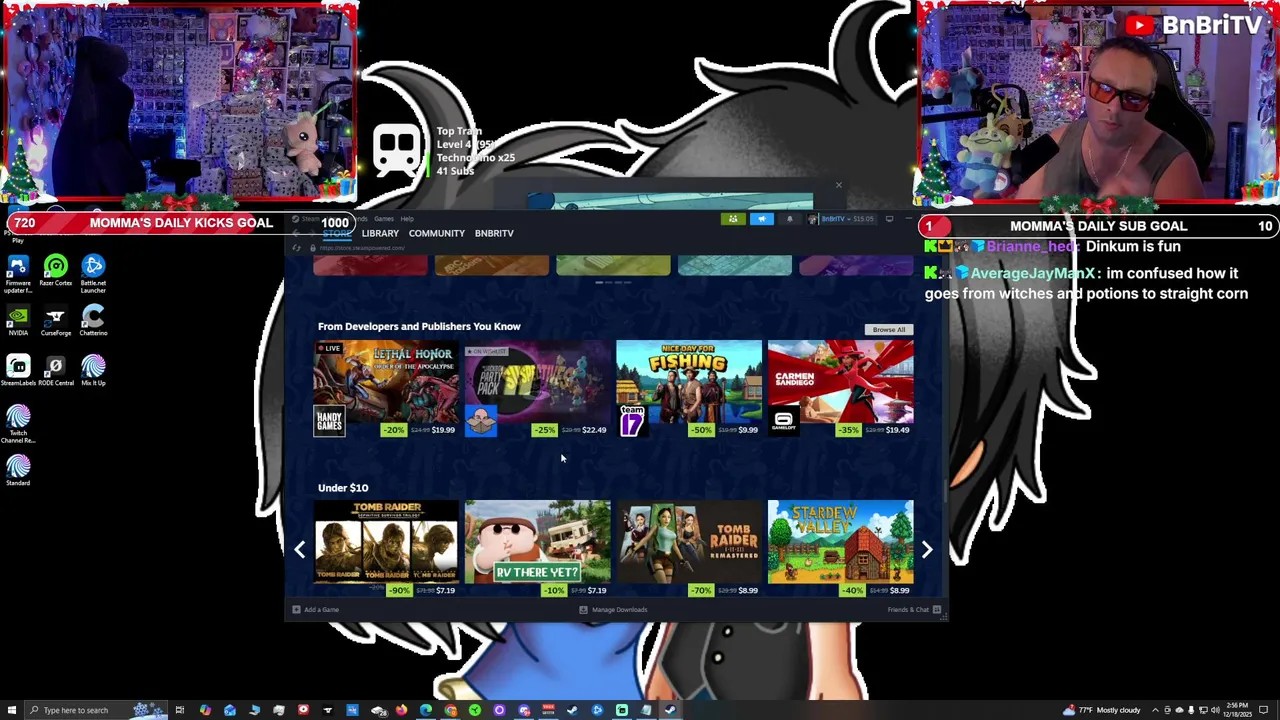The height and width of the screenshot is (720, 1280).
Task: Show next Under $10 games
Action: 927,549
